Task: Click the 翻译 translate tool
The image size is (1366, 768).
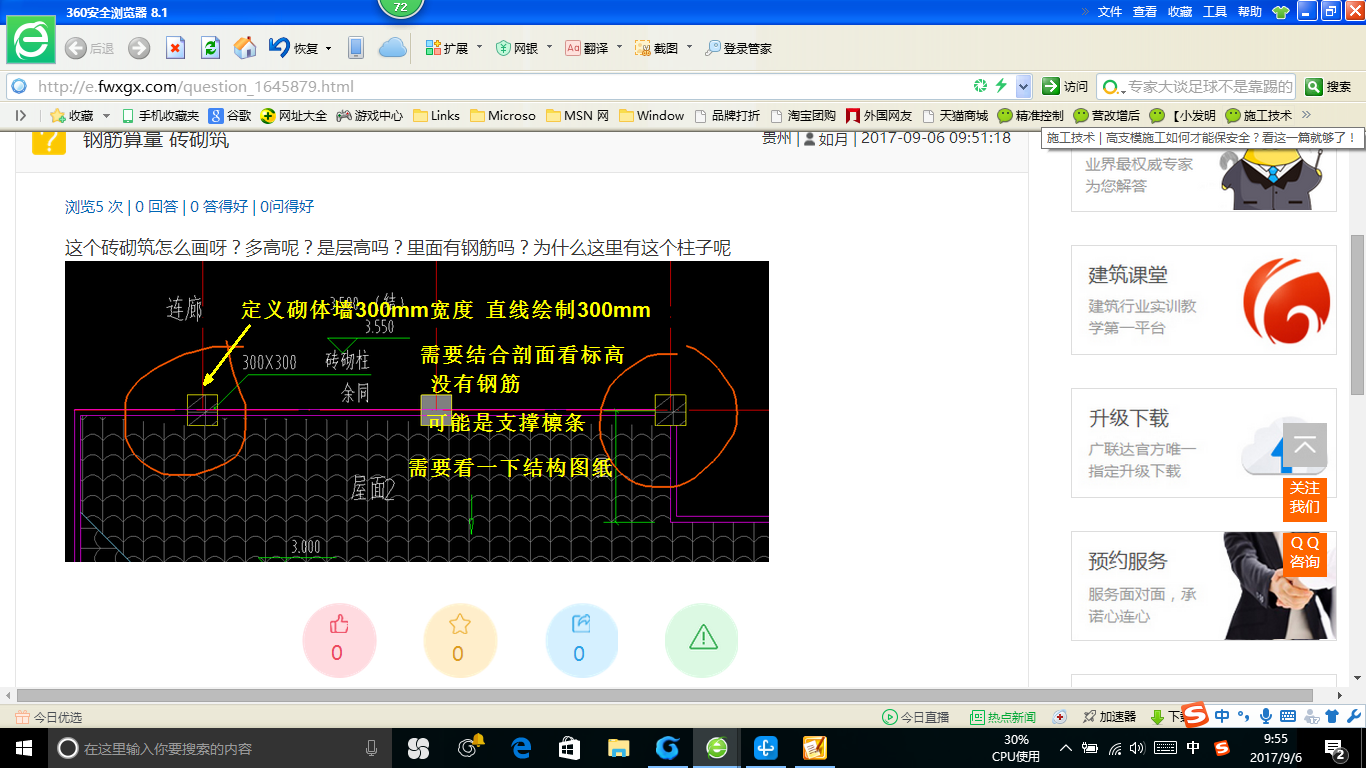Action: pos(587,48)
